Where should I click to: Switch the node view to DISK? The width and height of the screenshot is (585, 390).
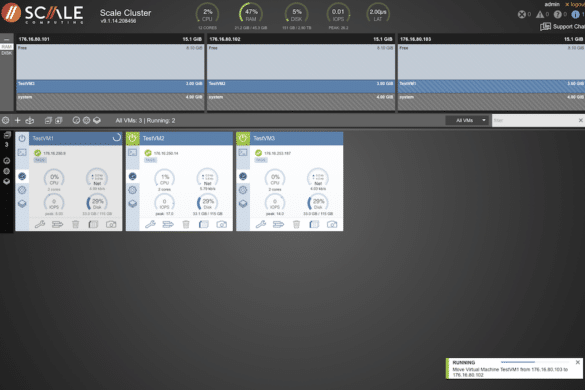(x=7, y=53)
